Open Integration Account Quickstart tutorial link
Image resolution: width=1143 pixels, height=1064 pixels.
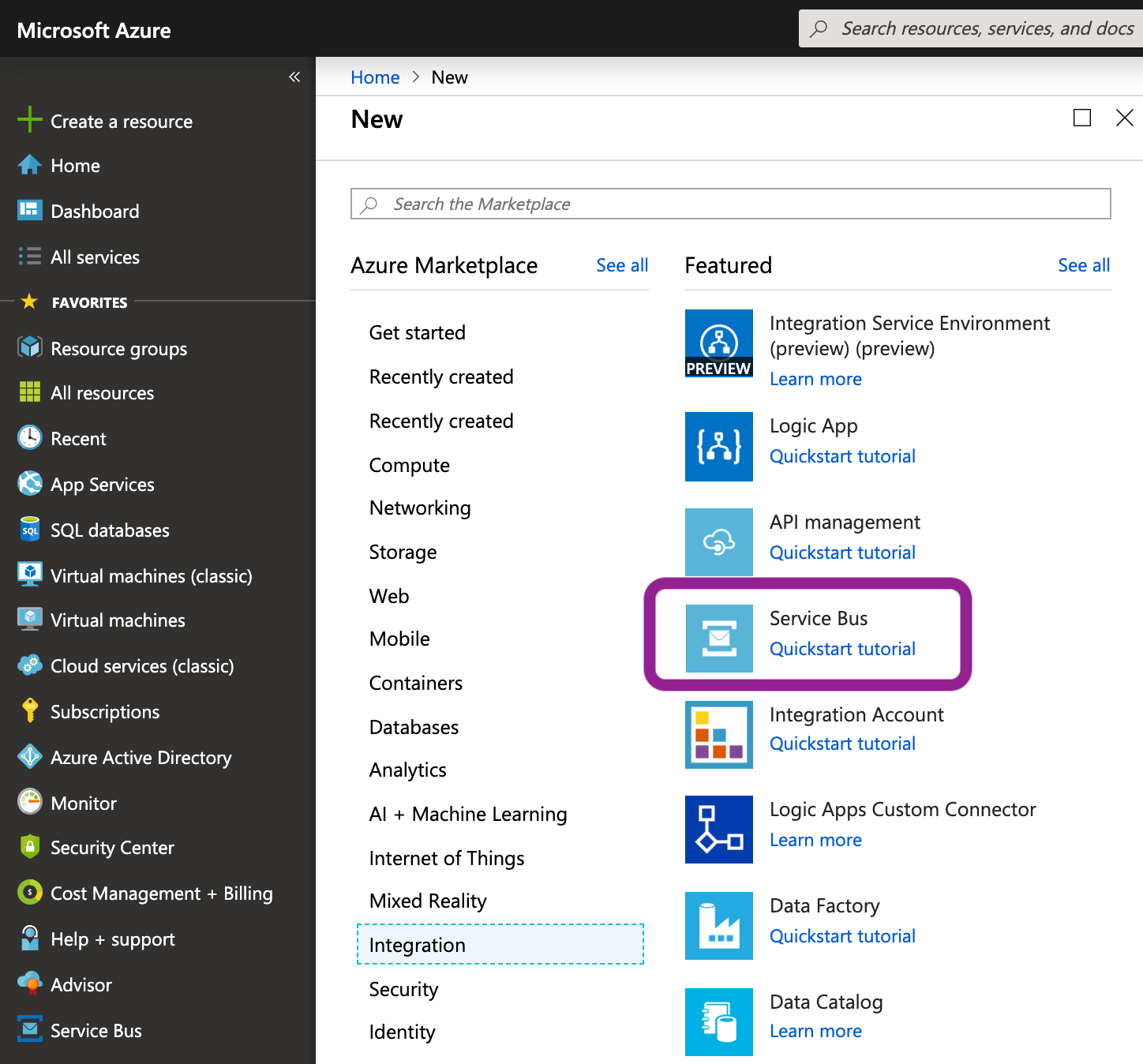(842, 744)
